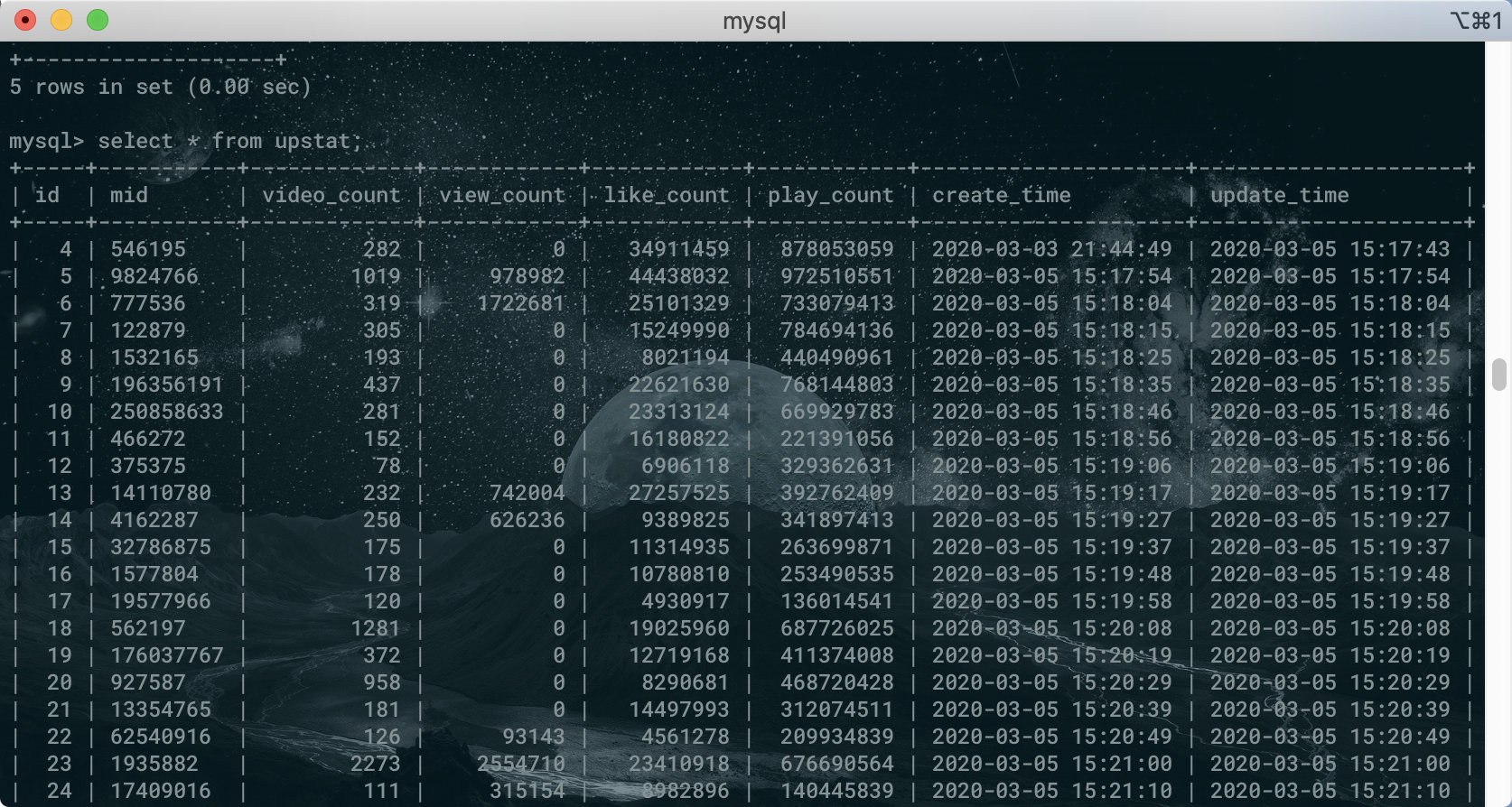Click create_time '2020-03-03 21:44:49'
Screen dimensions: 1512x807
pos(1052,250)
